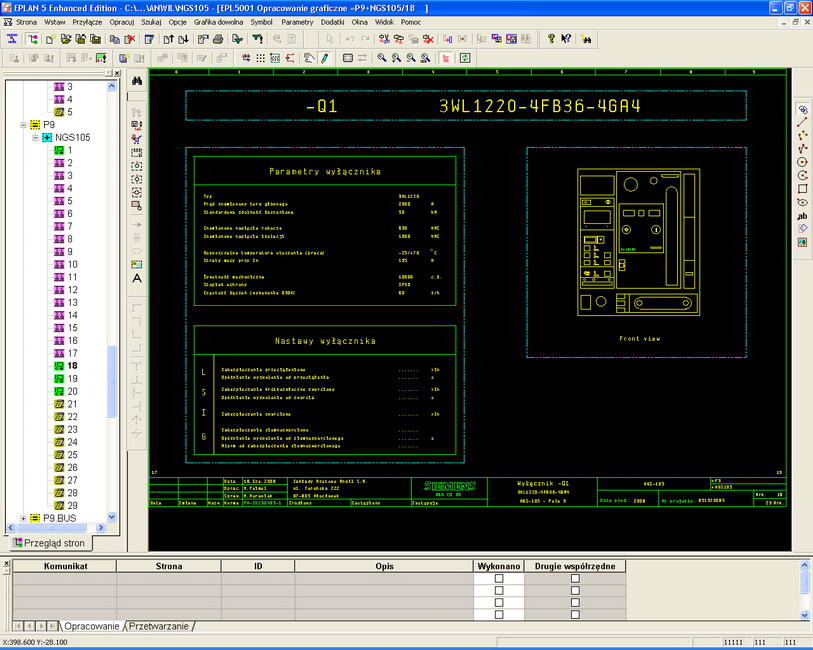Screen dimensions: 813x650
Task: Click page tree scroll up arrow
Action: (111, 86)
